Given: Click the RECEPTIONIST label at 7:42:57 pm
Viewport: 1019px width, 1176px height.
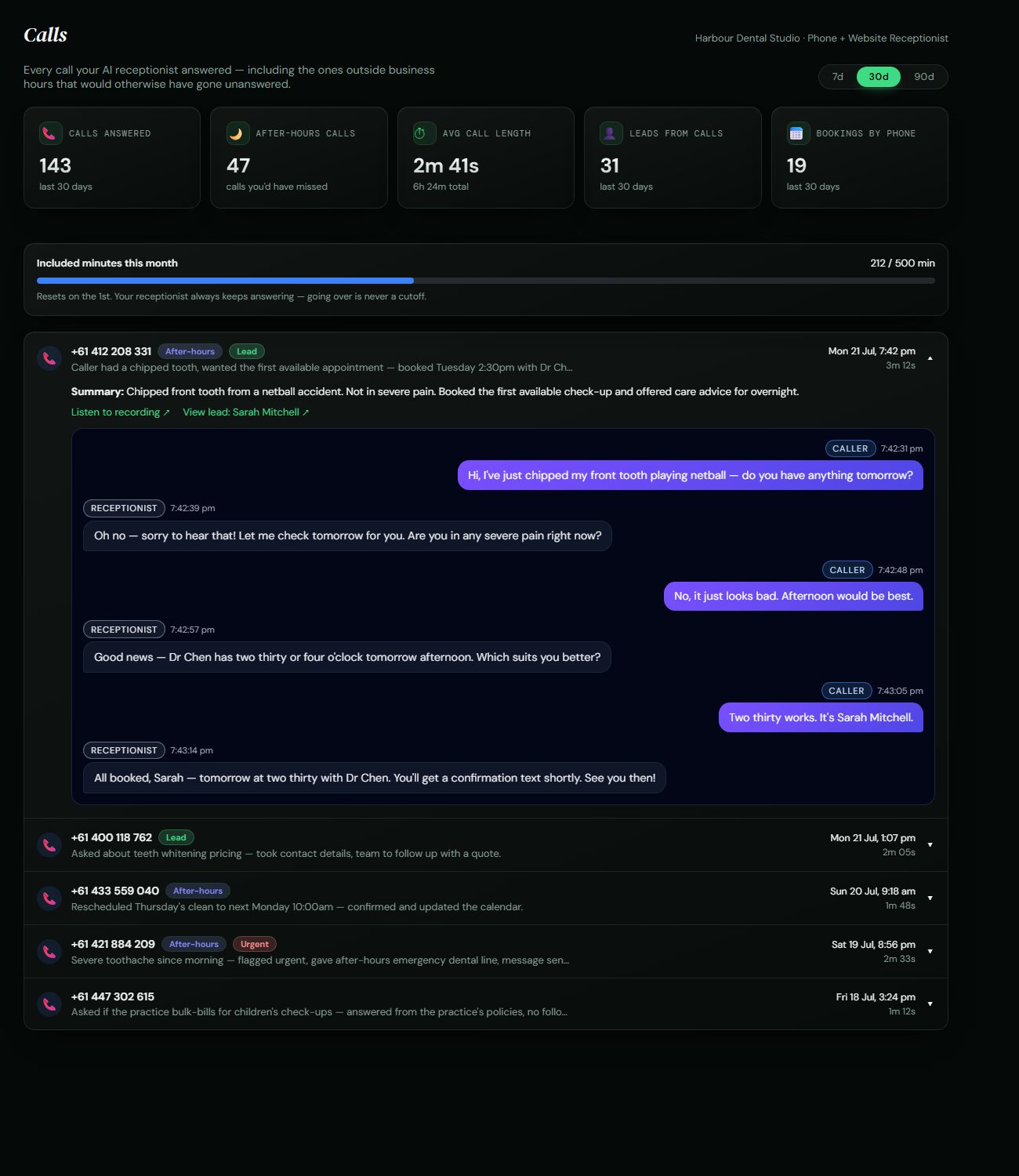Looking at the screenshot, I should click(x=124, y=630).
